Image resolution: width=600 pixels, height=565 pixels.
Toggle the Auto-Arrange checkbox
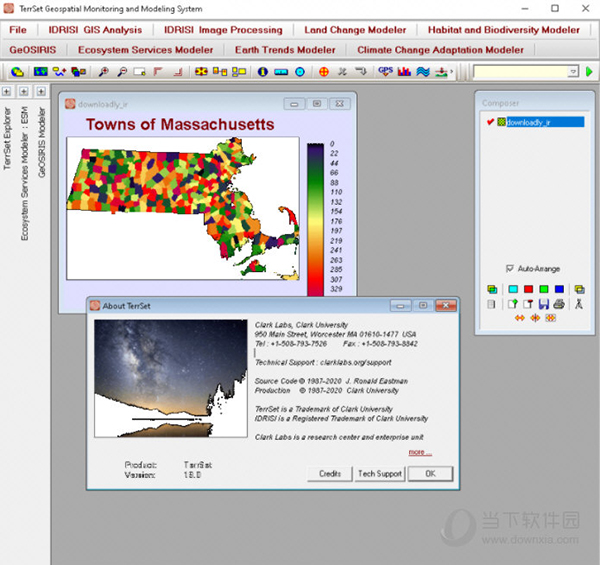[x=511, y=269]
